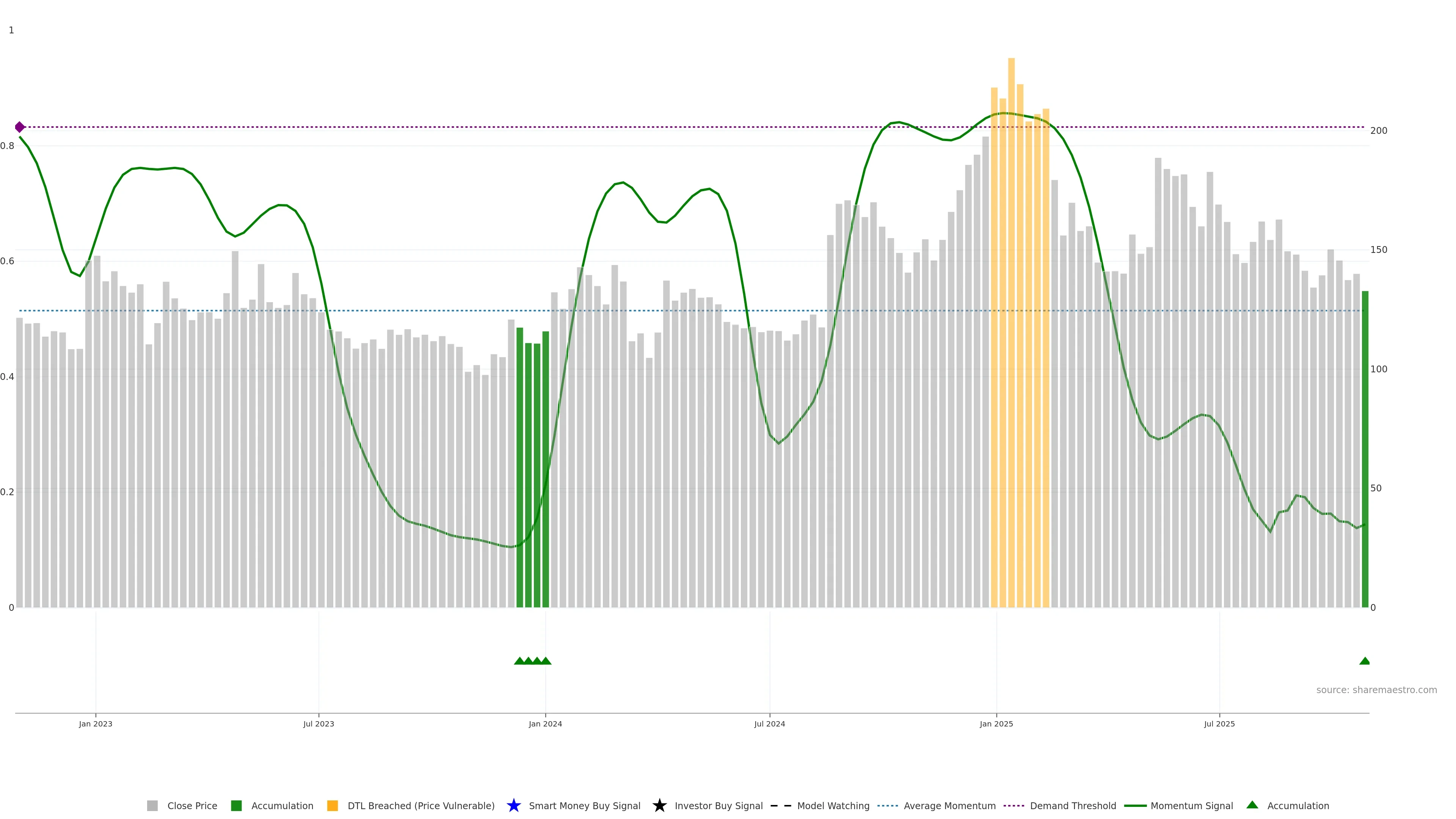Click the sharemaestro.com source text
Viewport: 1456px width, 819px height.
coord(1376,690)
